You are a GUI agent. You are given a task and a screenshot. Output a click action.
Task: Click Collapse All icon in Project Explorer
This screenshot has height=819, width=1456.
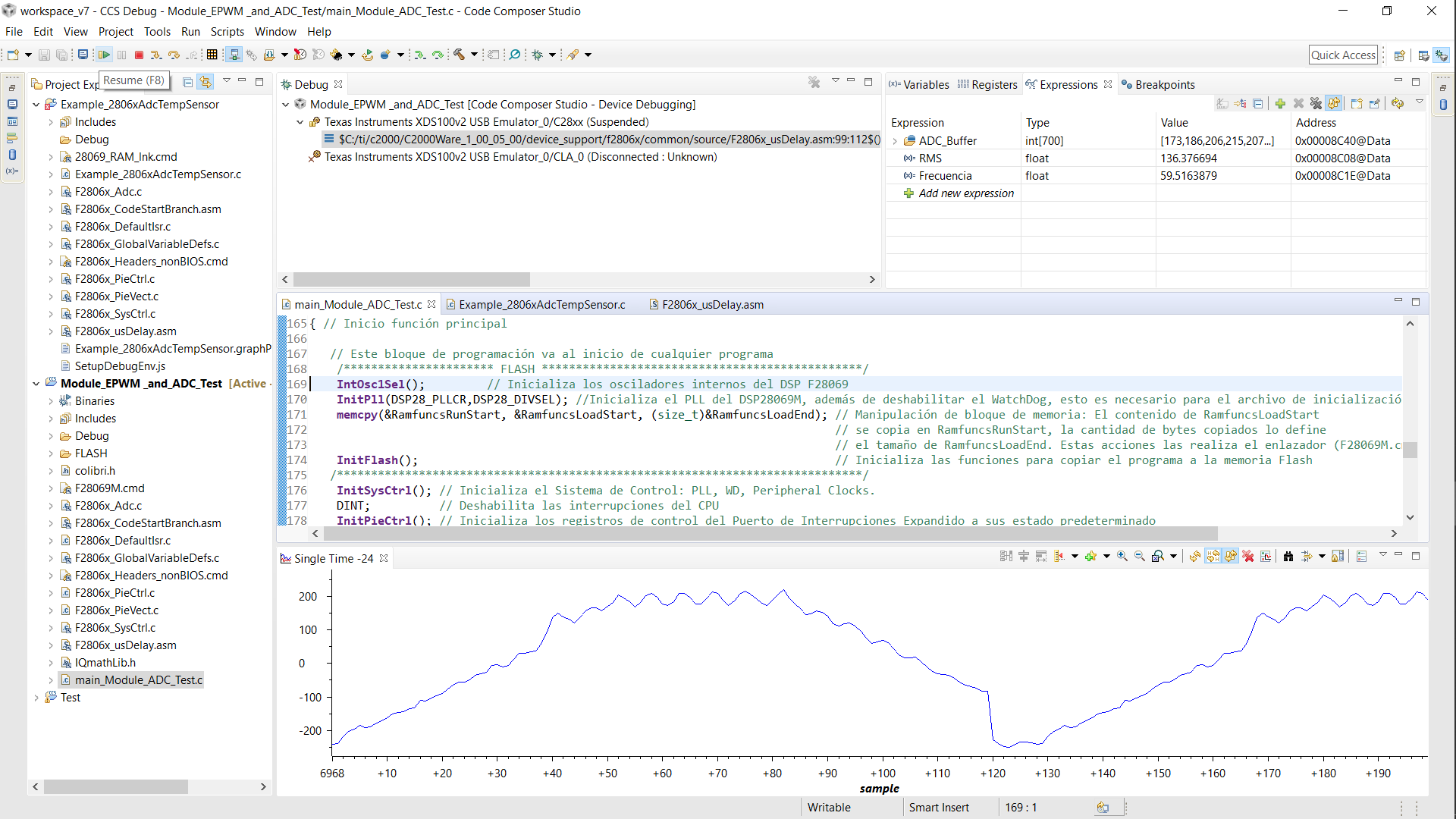[x=187, y=82]
